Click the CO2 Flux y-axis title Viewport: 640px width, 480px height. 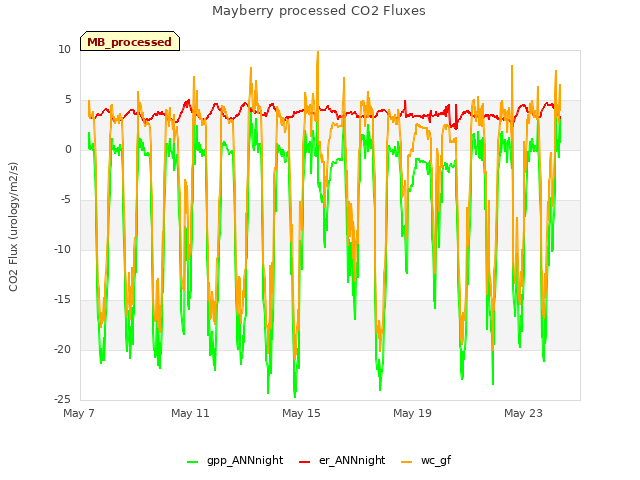[13, 227]
